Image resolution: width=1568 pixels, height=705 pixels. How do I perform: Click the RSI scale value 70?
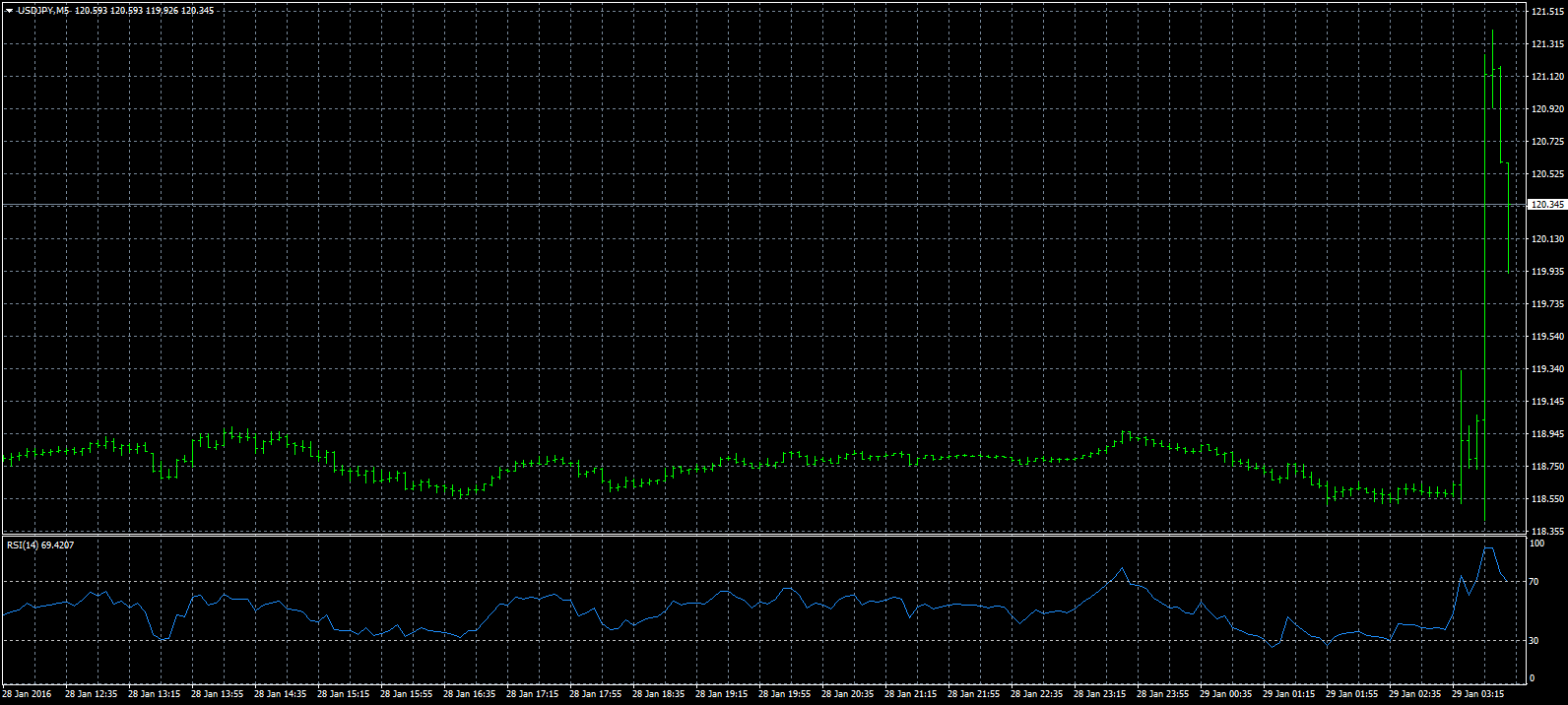point(1535,583)
